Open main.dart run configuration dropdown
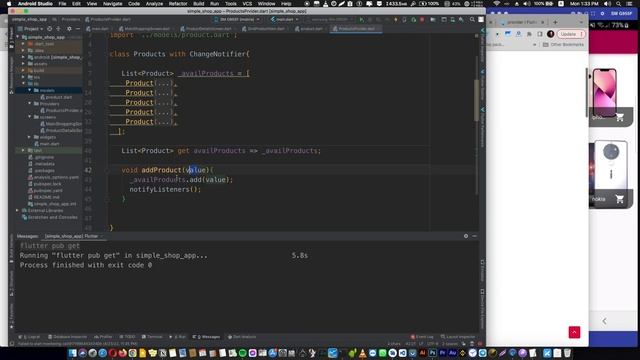Image resolution: width=640 pixels, height=360 pixels. pyautogui.click(x=284, y=19)
